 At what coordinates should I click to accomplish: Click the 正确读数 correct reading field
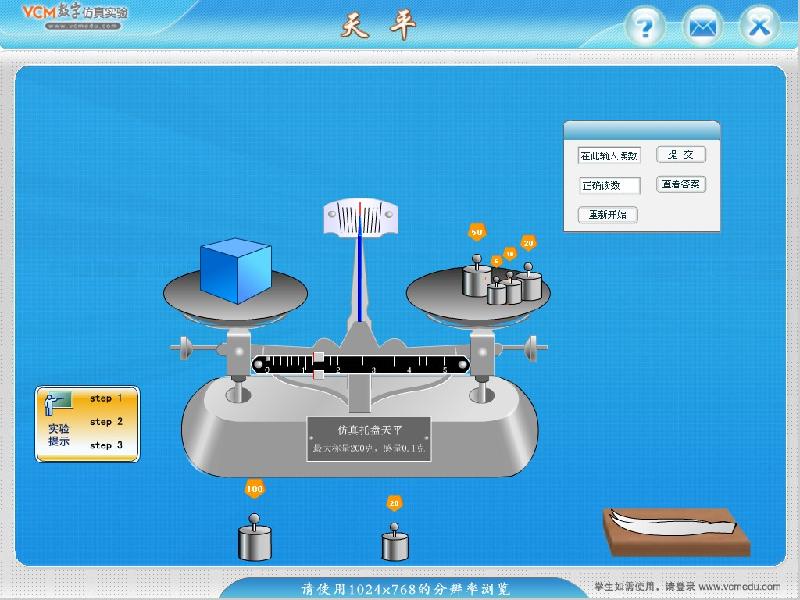609,185
